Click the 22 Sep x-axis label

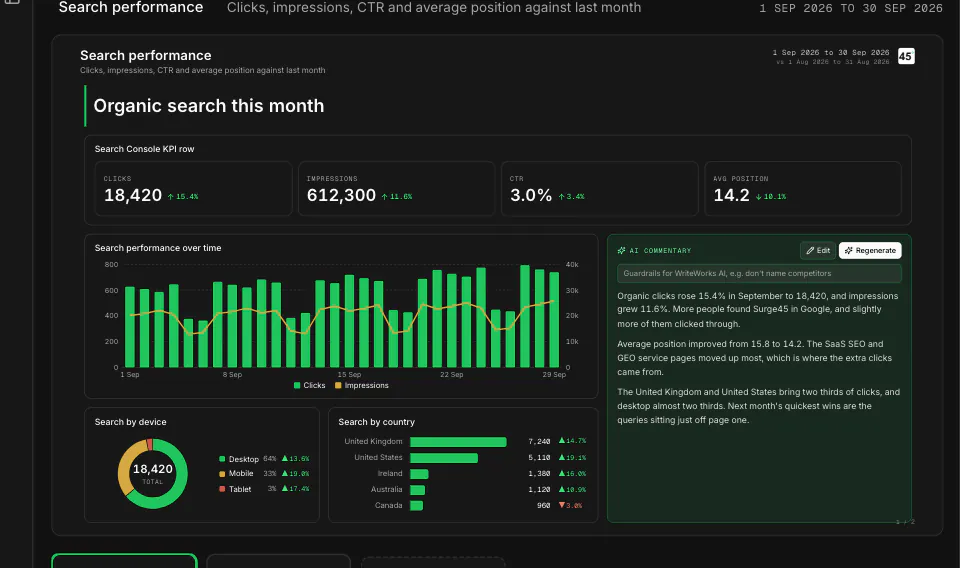pyautogui.click(x=452, y=375)
